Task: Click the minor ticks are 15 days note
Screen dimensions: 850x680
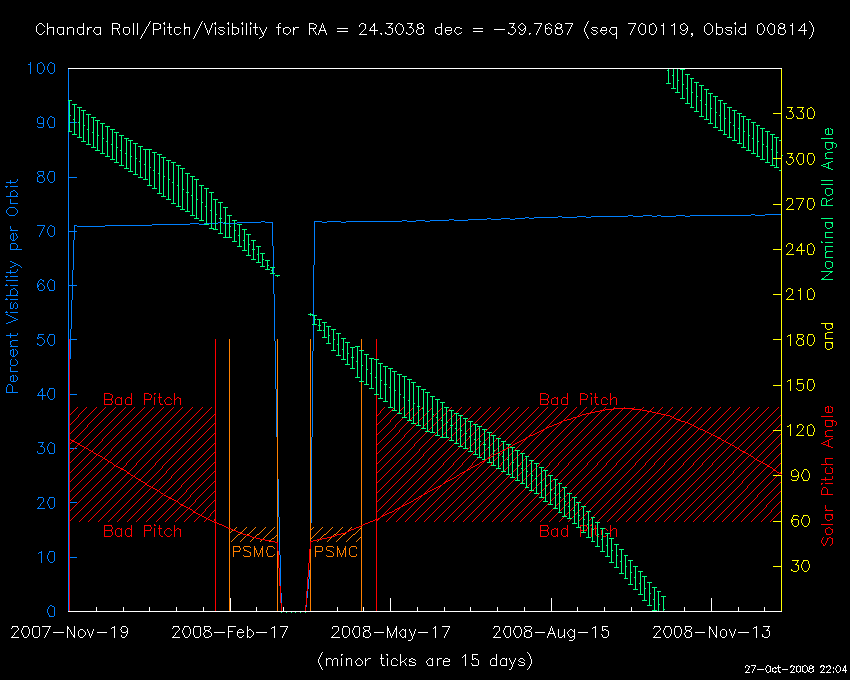Action: [425, 660]
